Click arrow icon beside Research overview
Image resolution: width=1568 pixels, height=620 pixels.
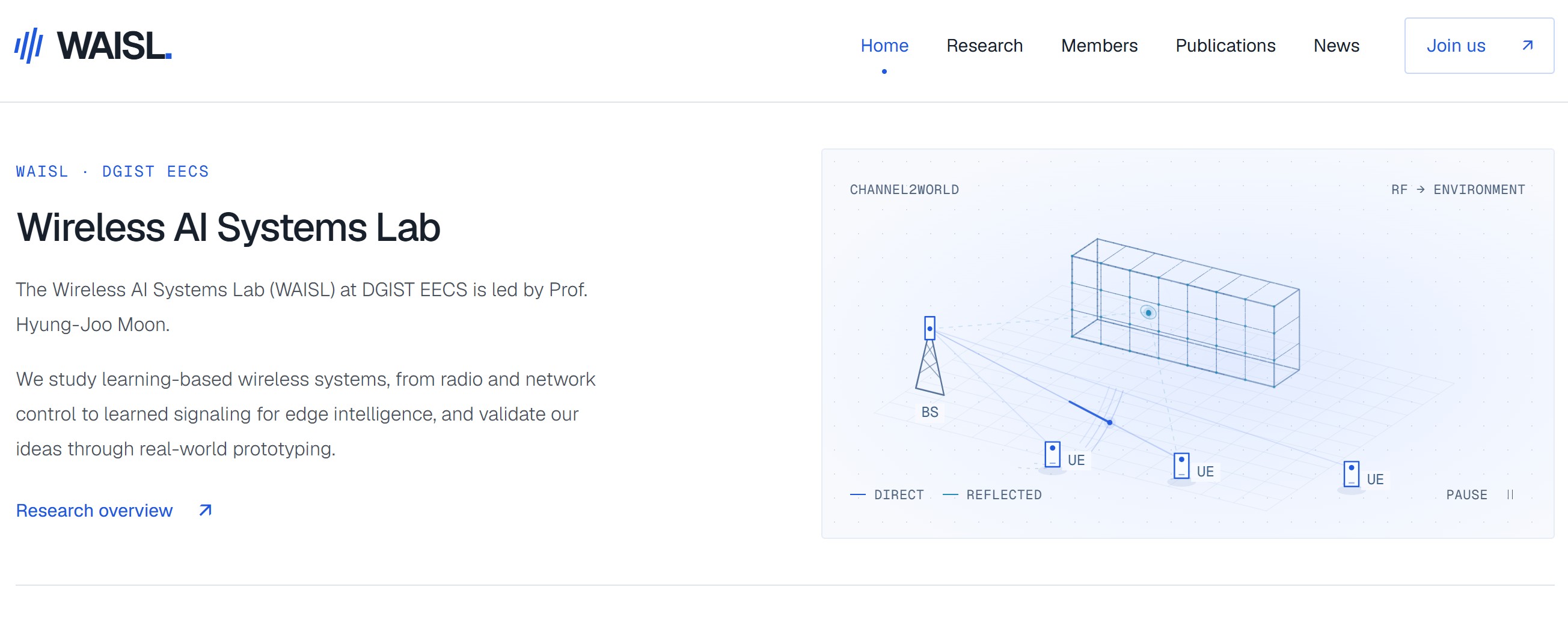[205, 510]
